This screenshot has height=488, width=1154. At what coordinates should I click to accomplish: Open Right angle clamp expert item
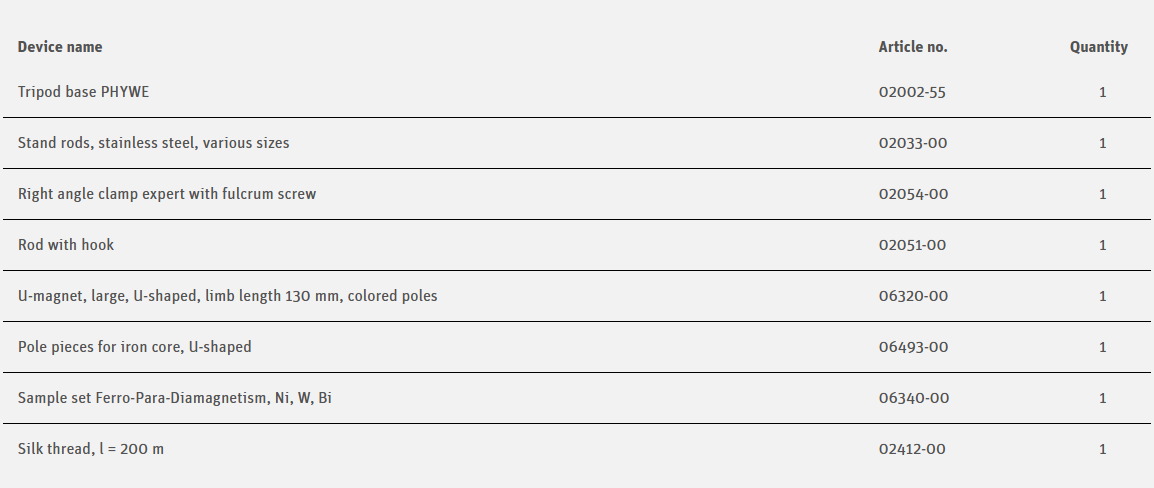click(x=167, y=194)
